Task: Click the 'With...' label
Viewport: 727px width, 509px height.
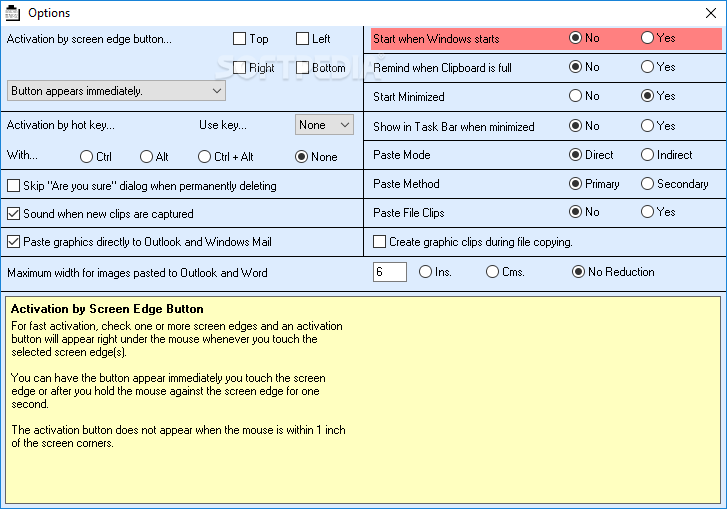Action: click(x=22, y=155)
